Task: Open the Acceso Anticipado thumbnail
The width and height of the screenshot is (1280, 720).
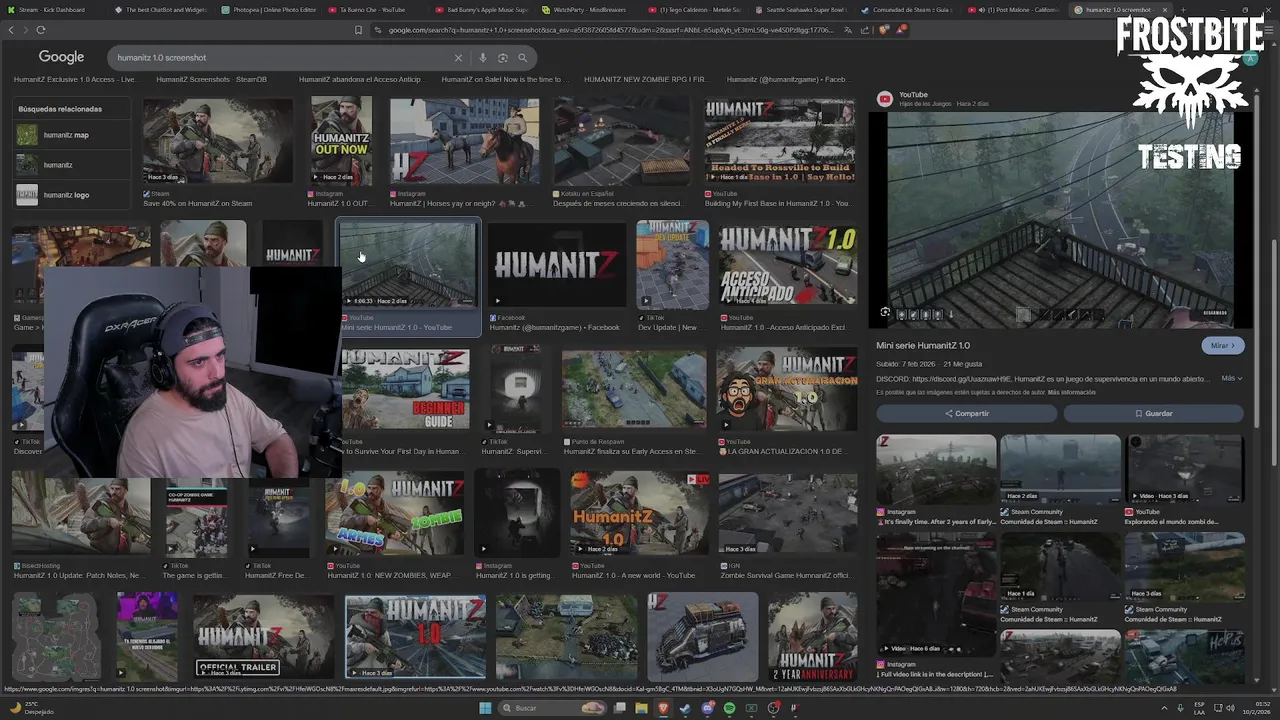Action: [787, 264]
